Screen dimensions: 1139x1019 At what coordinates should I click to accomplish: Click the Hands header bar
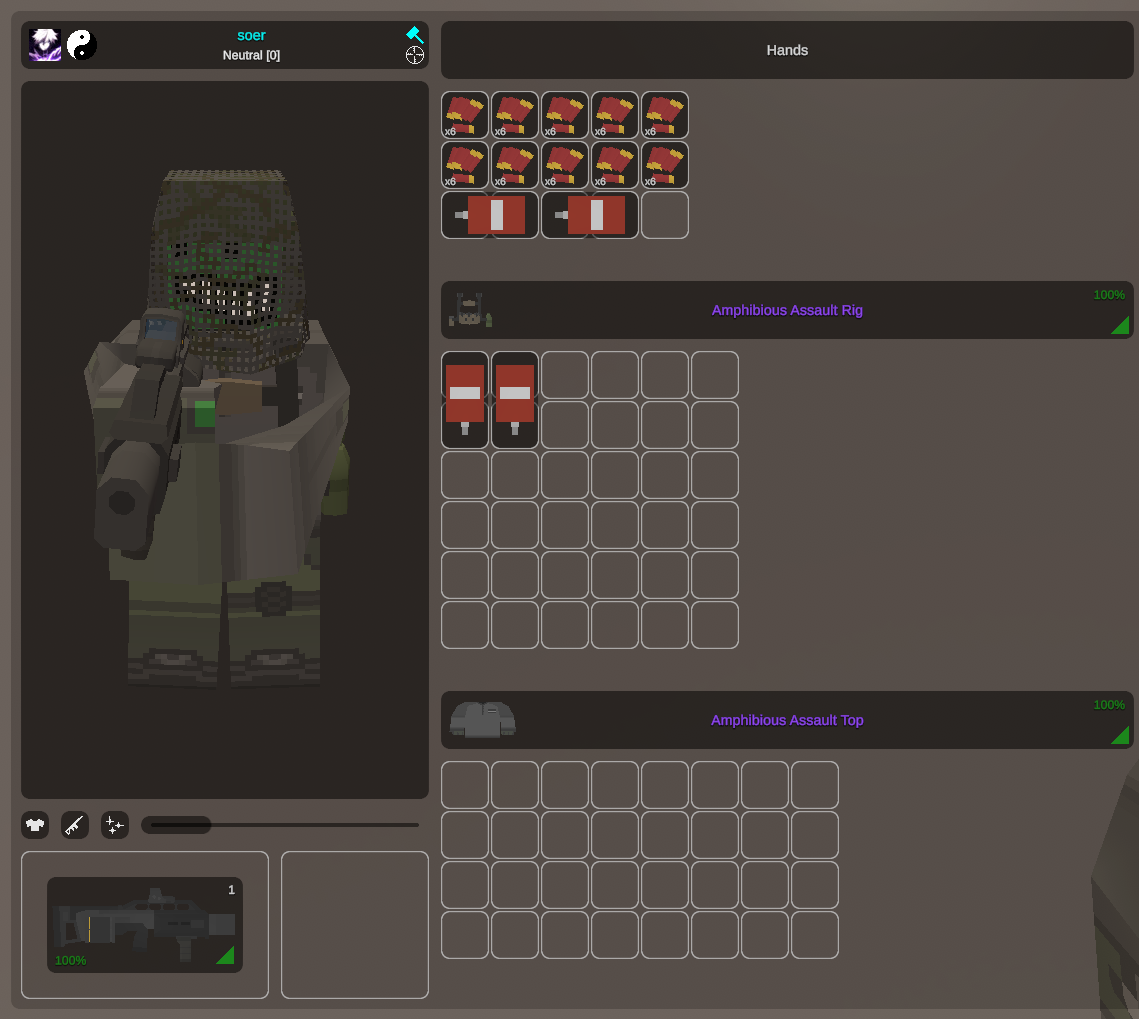click(787, 50)
